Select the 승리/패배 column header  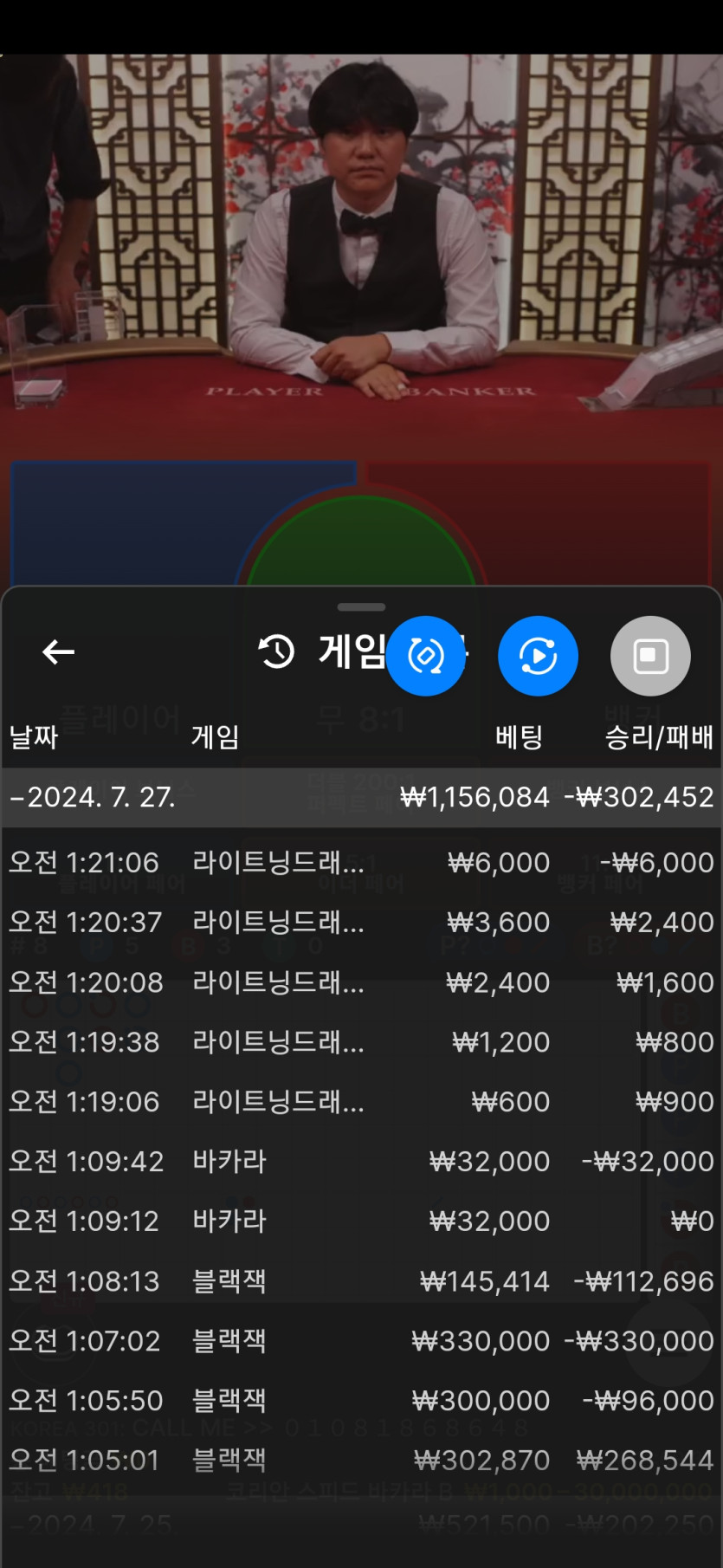[659, 737]
